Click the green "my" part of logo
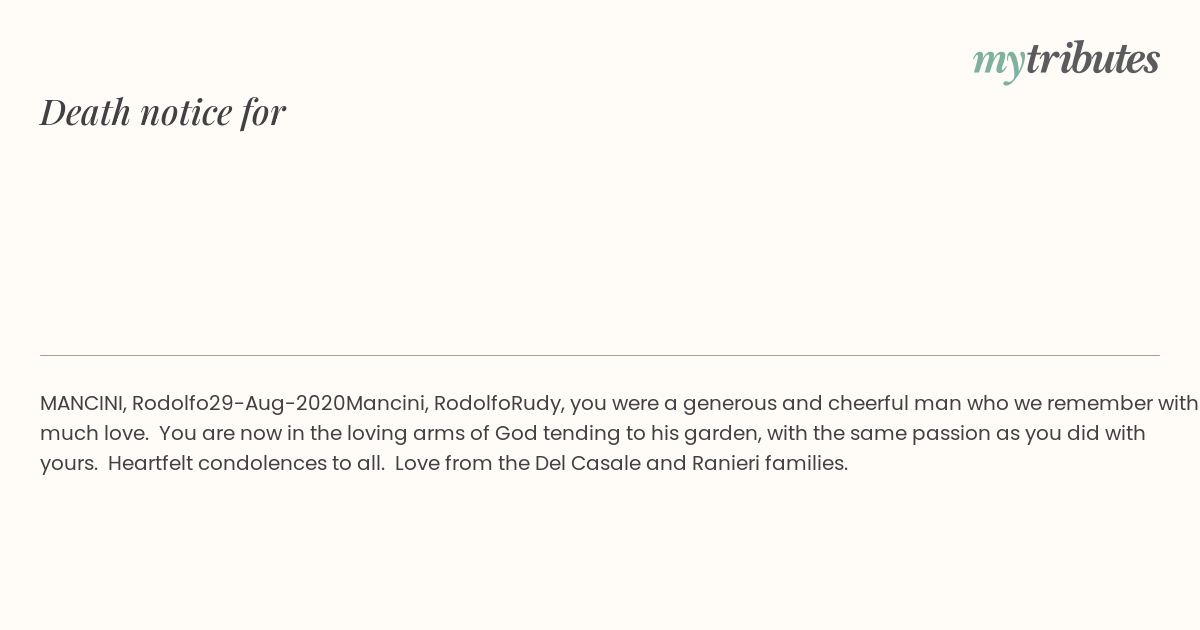1200x630 pixels. point(998,62)
